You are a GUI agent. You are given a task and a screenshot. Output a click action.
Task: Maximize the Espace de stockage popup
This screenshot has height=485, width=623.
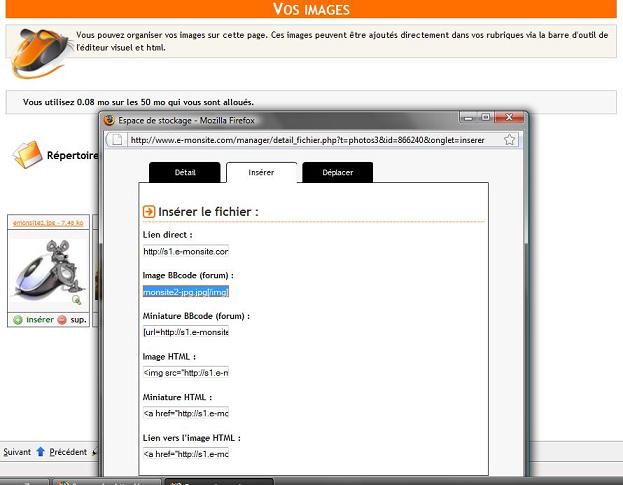click(485, 117)
